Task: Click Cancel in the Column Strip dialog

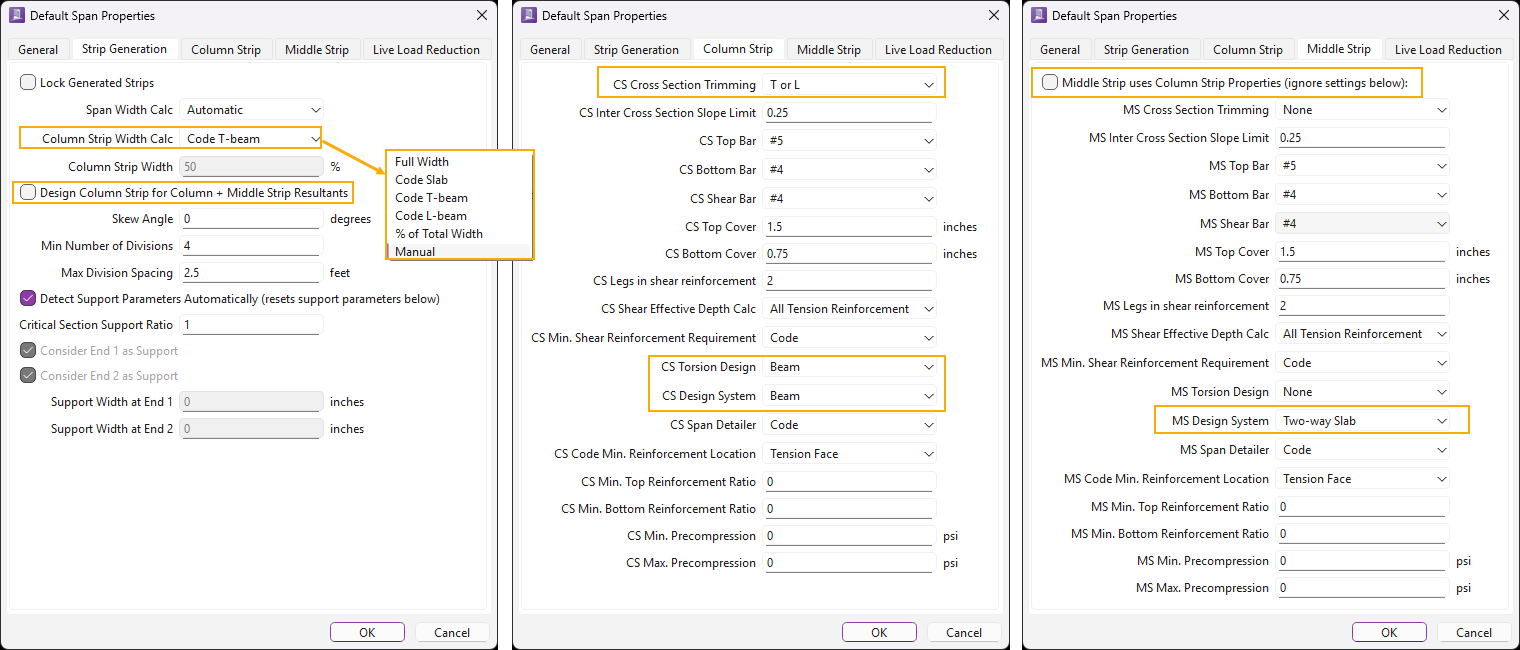Action: tap(964, 632)
